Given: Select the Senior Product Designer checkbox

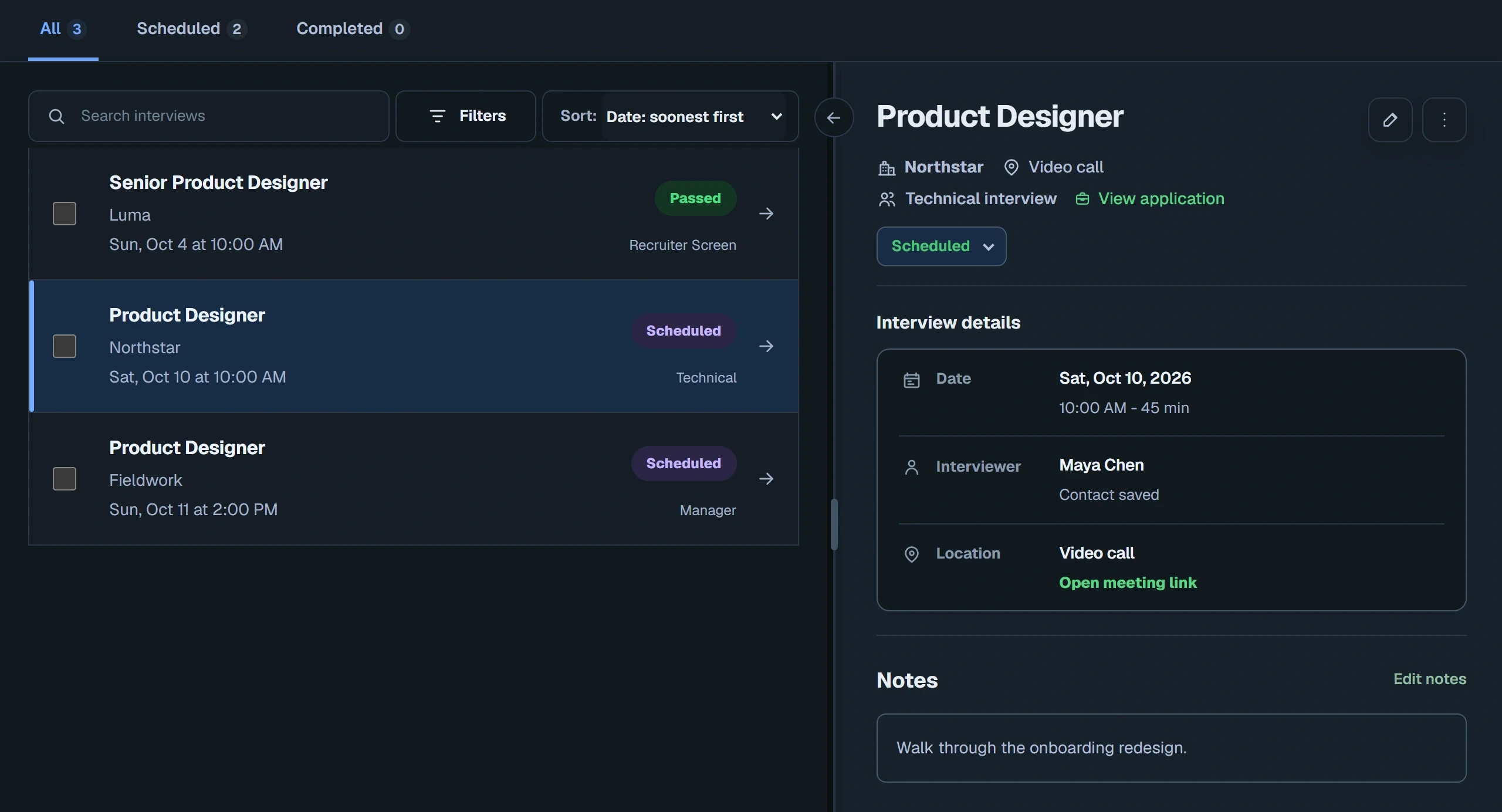Looking at the screenshot, I should [65, 214].
